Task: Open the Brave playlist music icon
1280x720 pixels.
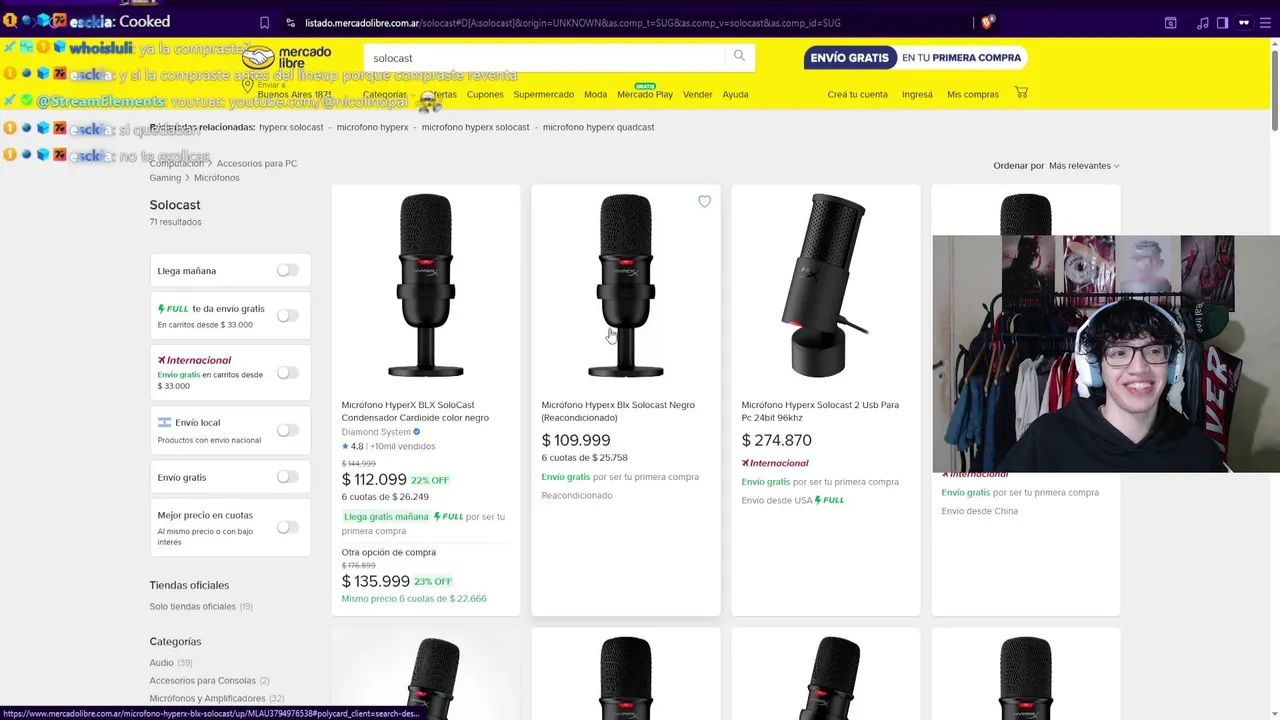Action: (1203, 22)
